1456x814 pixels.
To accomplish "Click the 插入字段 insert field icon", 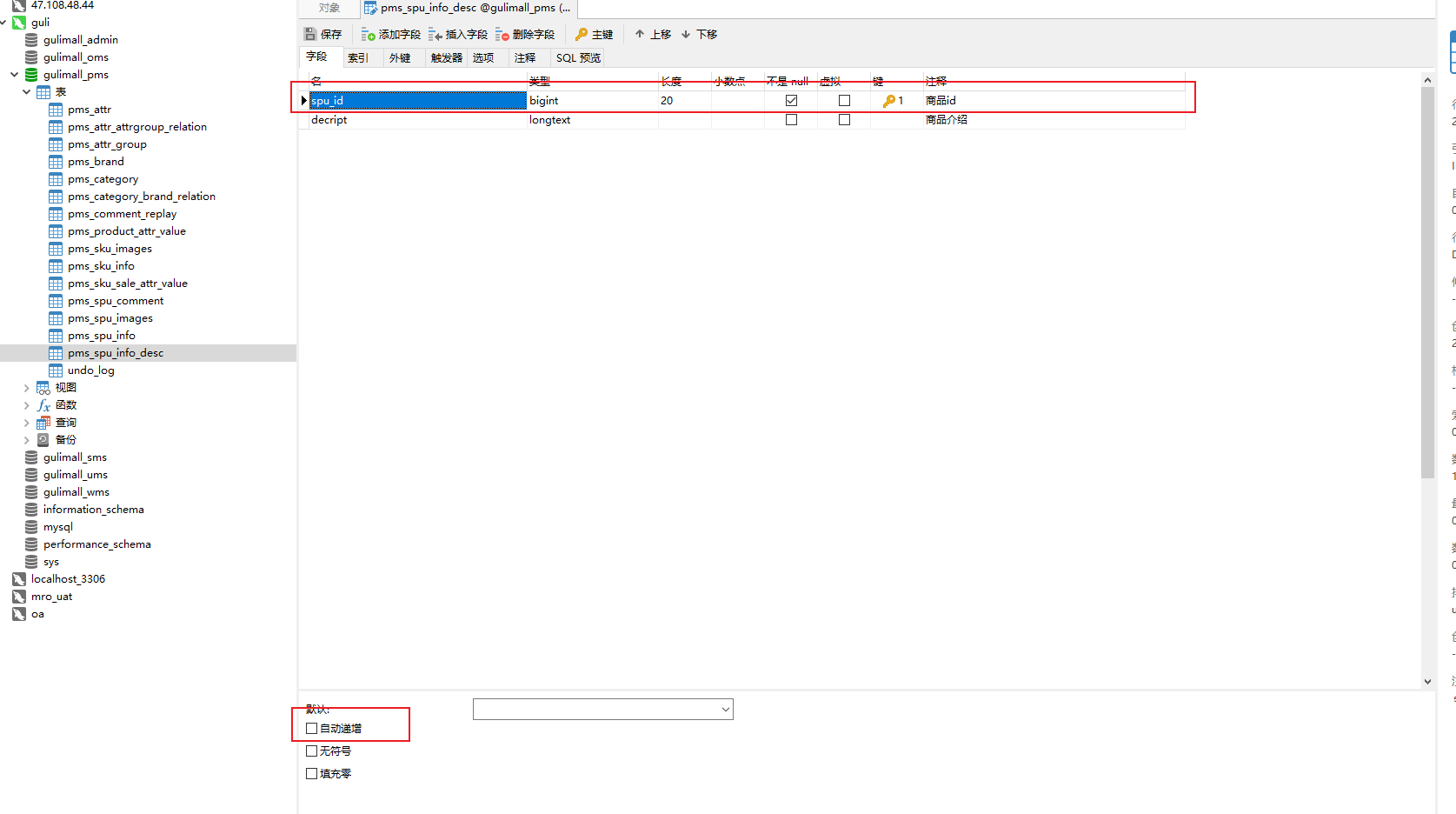I will (435, 35).
